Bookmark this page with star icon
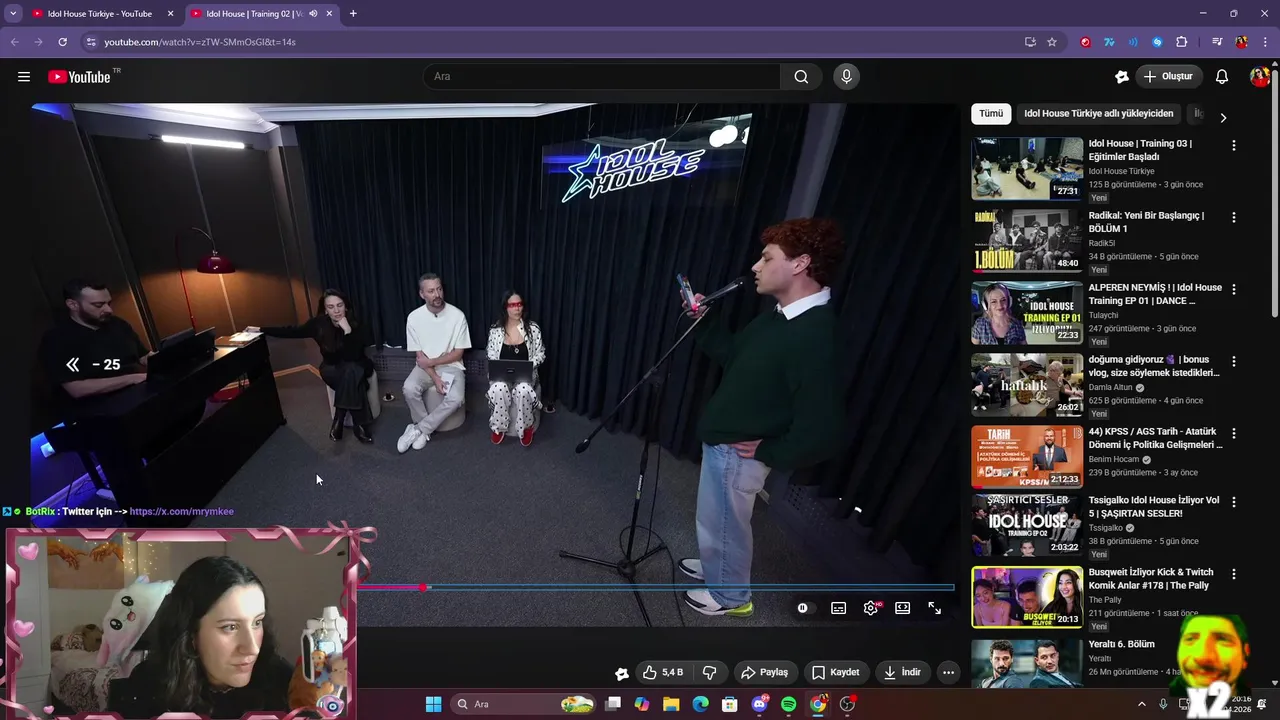 click(x=1052, y=42)
